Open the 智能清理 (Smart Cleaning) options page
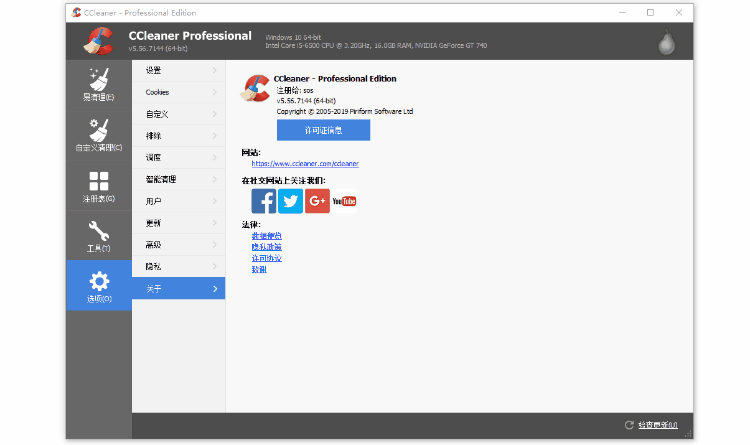The image size is (750, 445). [x=178, y=179]
